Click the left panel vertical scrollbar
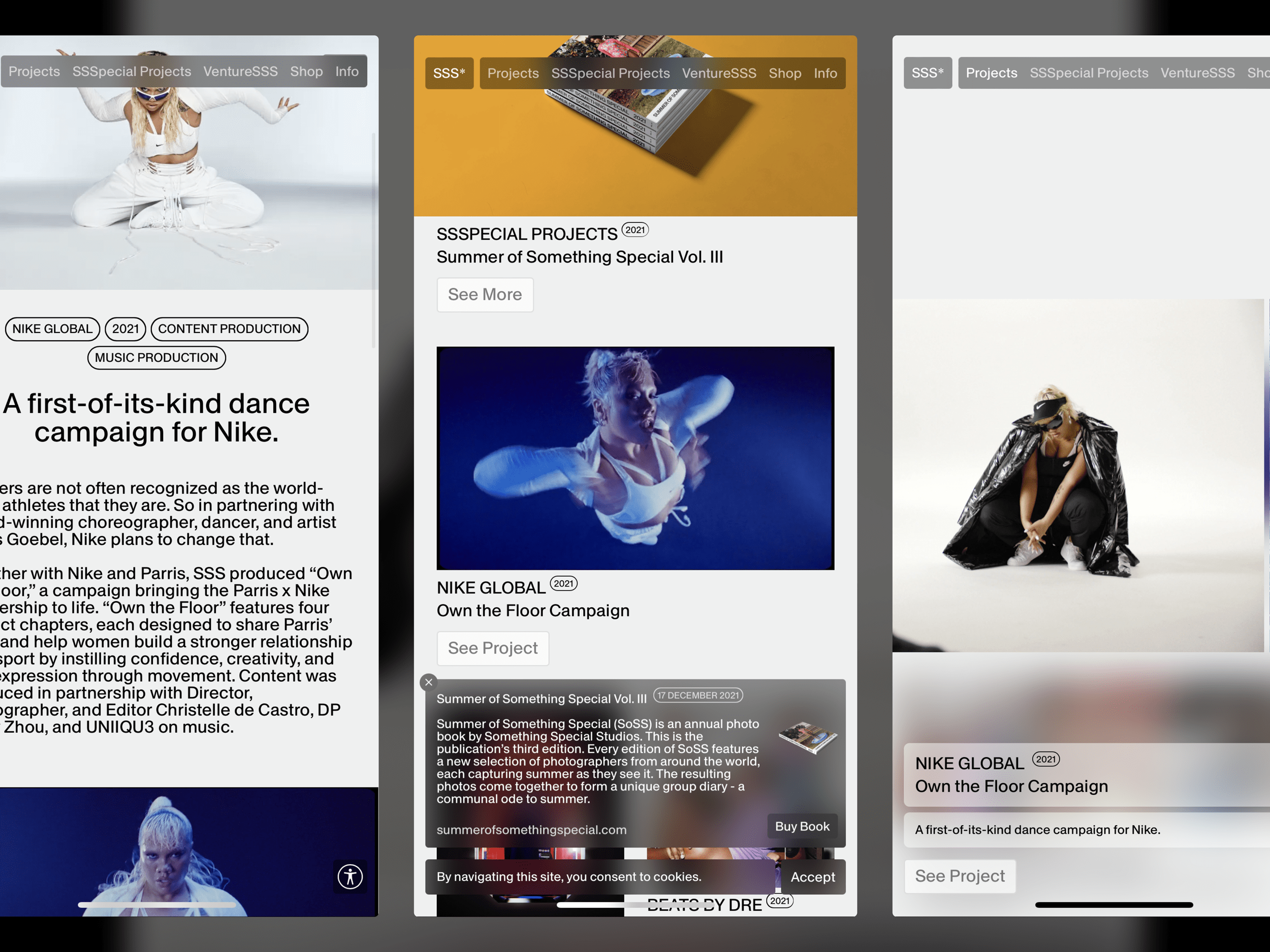The height and width of the screenshot is (952, 1270). click(x=374, y=241)
